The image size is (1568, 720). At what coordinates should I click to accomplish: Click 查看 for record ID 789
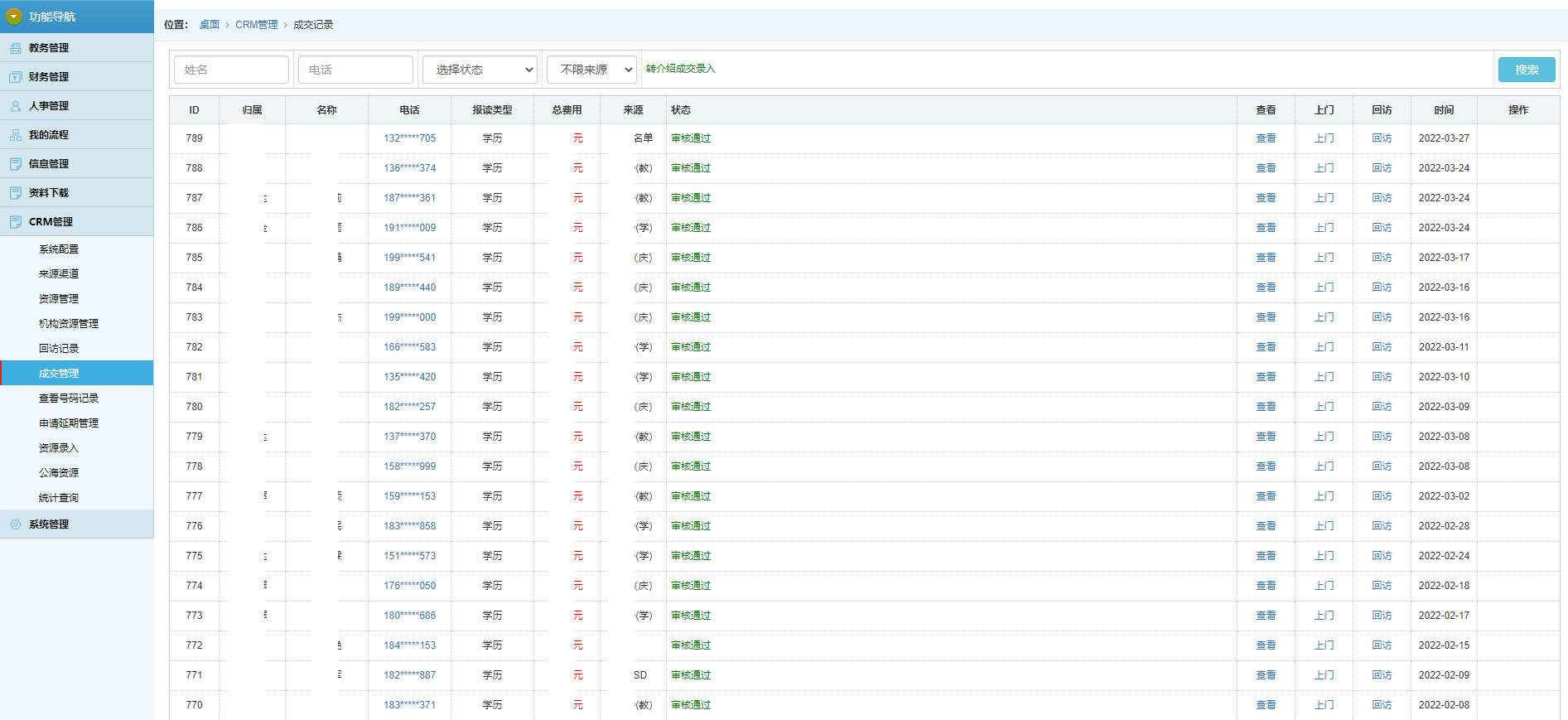1265,138
